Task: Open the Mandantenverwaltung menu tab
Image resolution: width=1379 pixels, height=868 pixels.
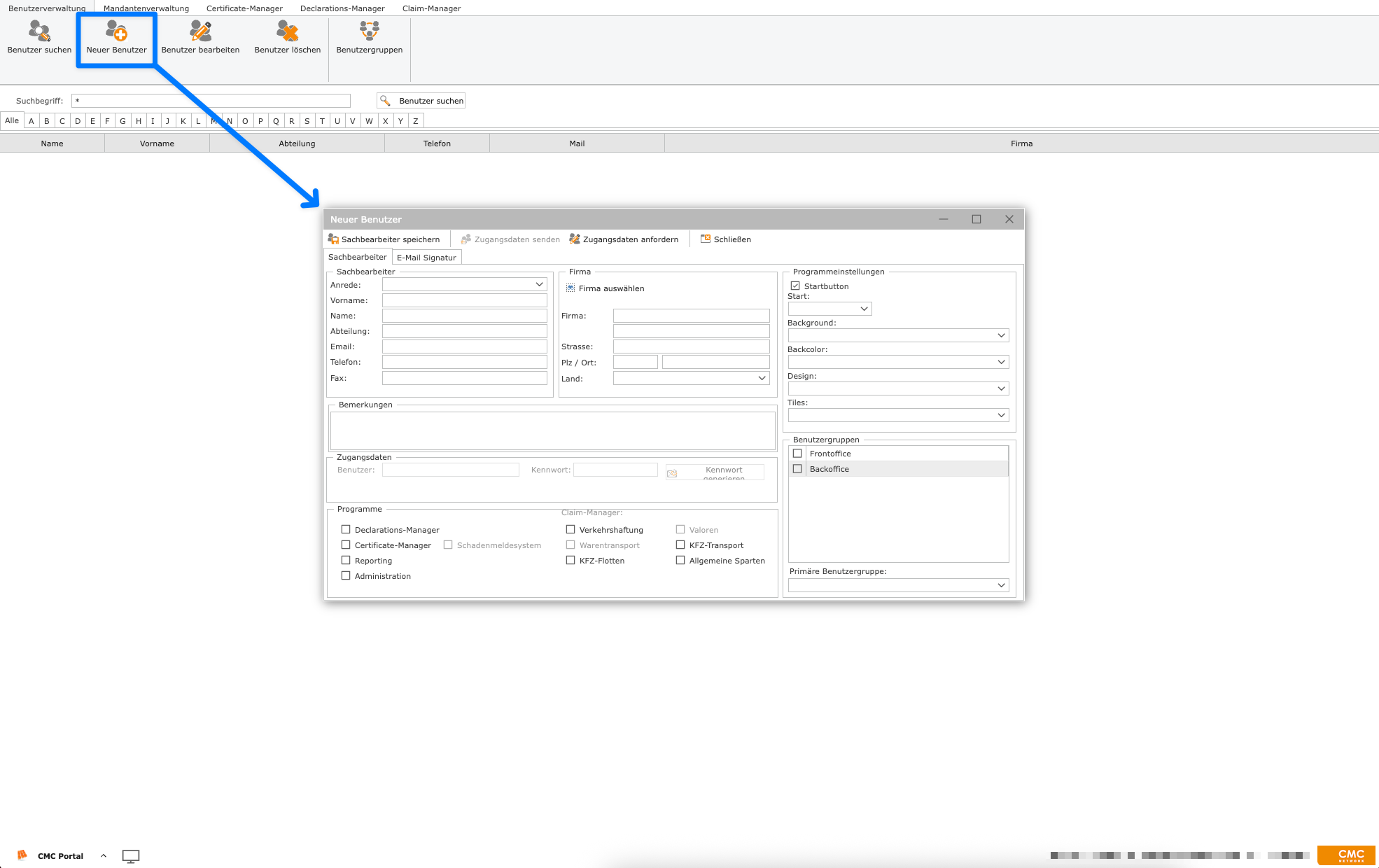Action: tap(146, 8)
